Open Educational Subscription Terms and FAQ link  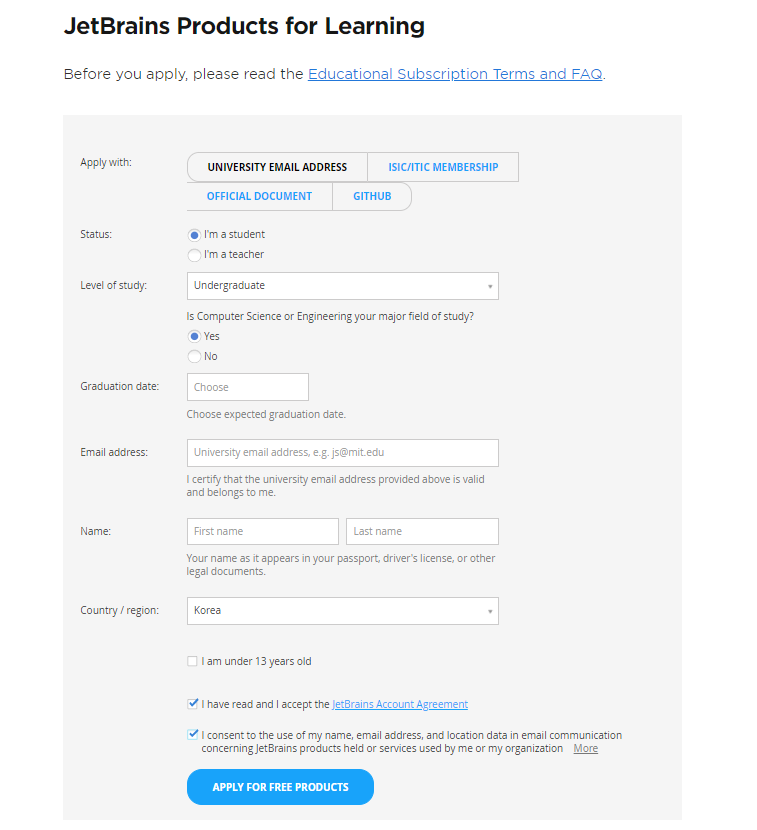click(x=455, y=74)
